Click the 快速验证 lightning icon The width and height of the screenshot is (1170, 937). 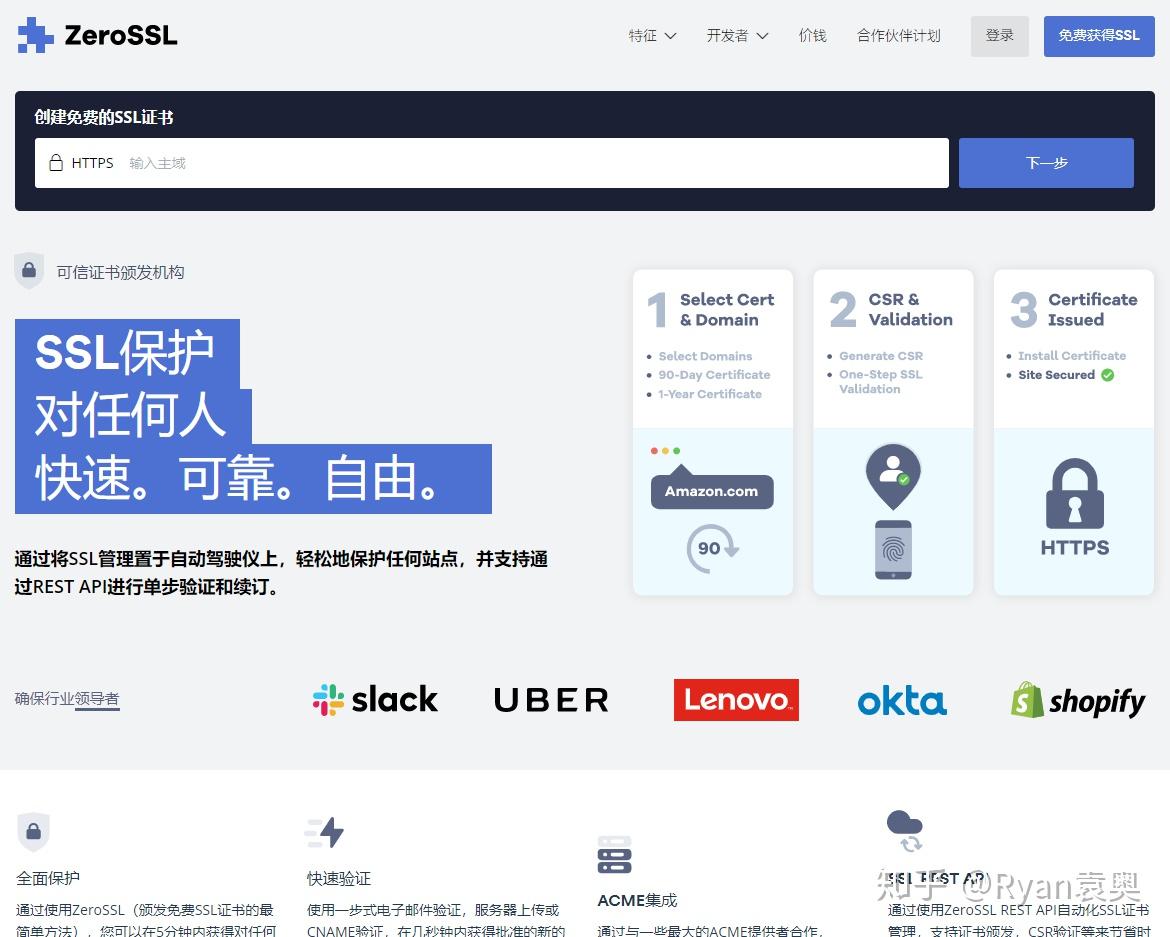[x=325, y=832]
